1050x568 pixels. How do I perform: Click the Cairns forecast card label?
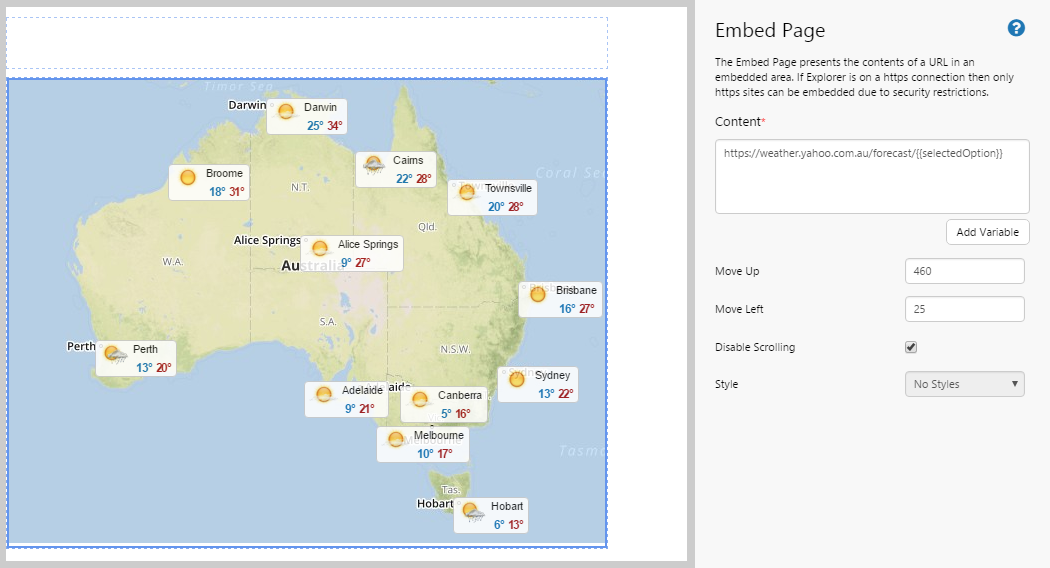click(x=408, y=160)
